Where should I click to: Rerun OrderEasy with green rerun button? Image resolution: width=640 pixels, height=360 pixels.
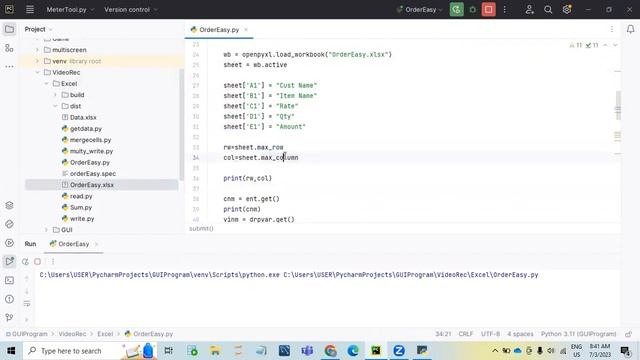tap(456, 9)
